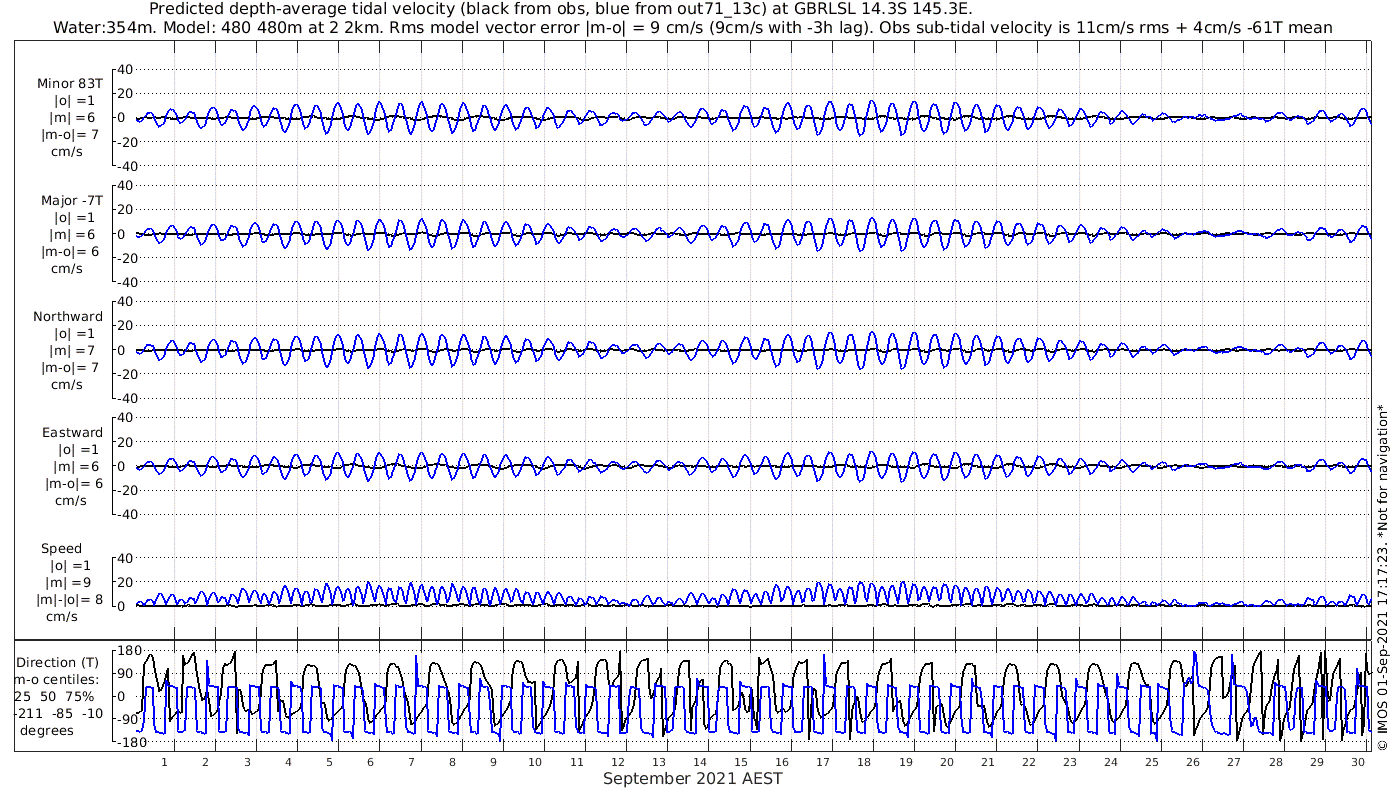
Task: Click the blue Speed curve peak near day 19
Action: 902,583
